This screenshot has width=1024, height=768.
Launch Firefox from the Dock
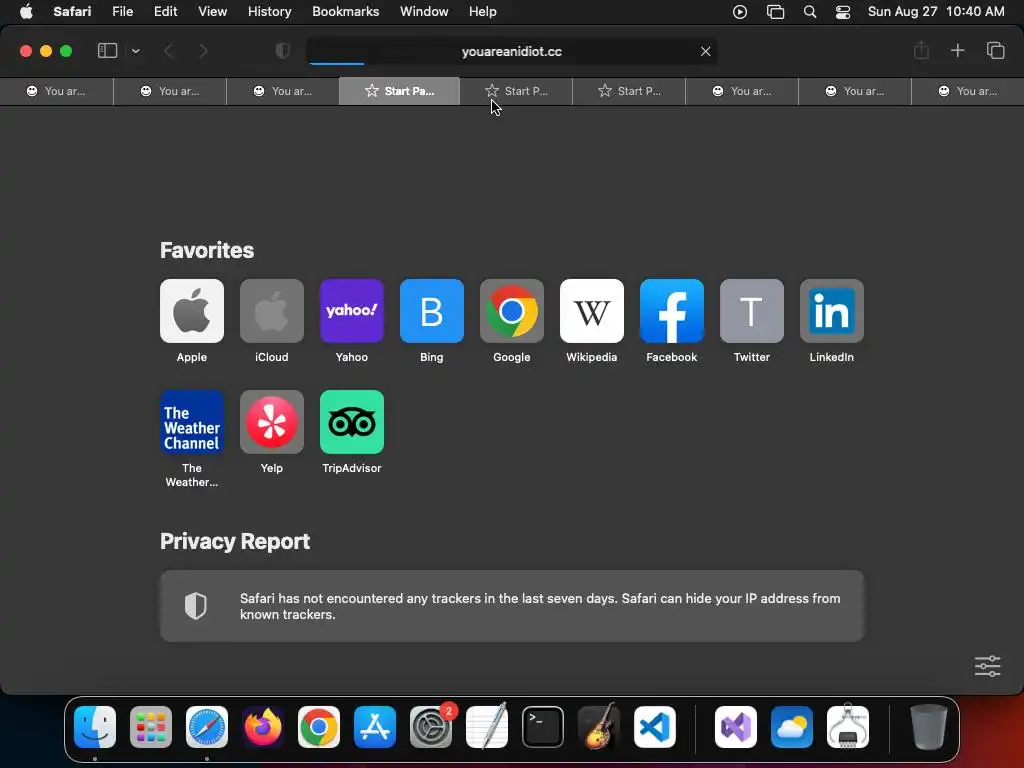point(263,727)
